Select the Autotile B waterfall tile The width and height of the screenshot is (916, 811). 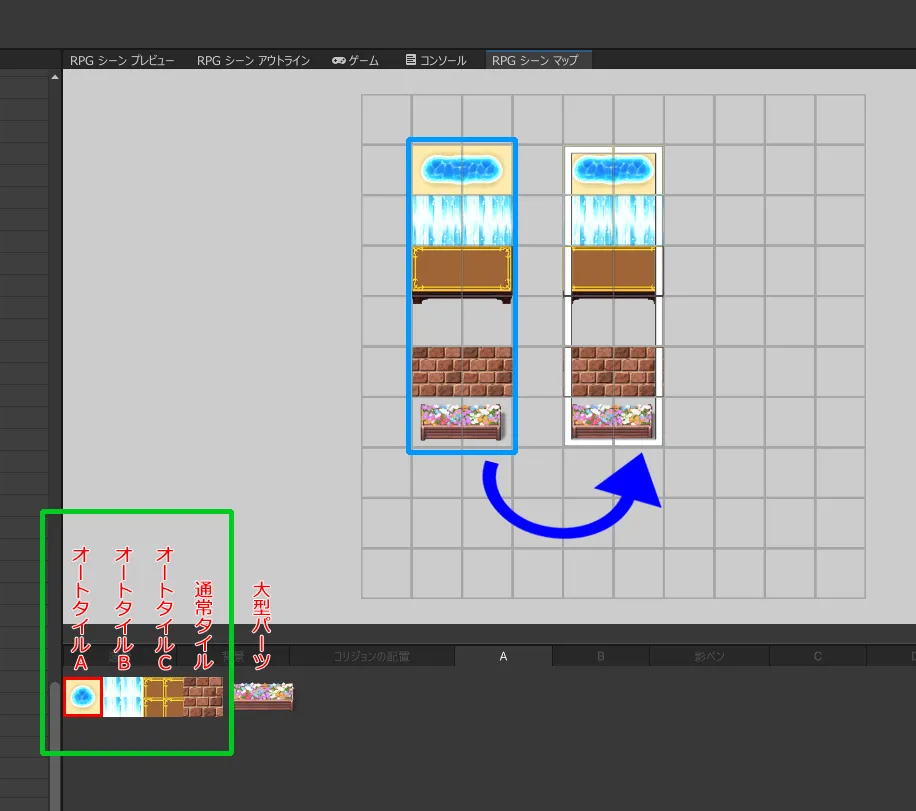tap(123, 697)
